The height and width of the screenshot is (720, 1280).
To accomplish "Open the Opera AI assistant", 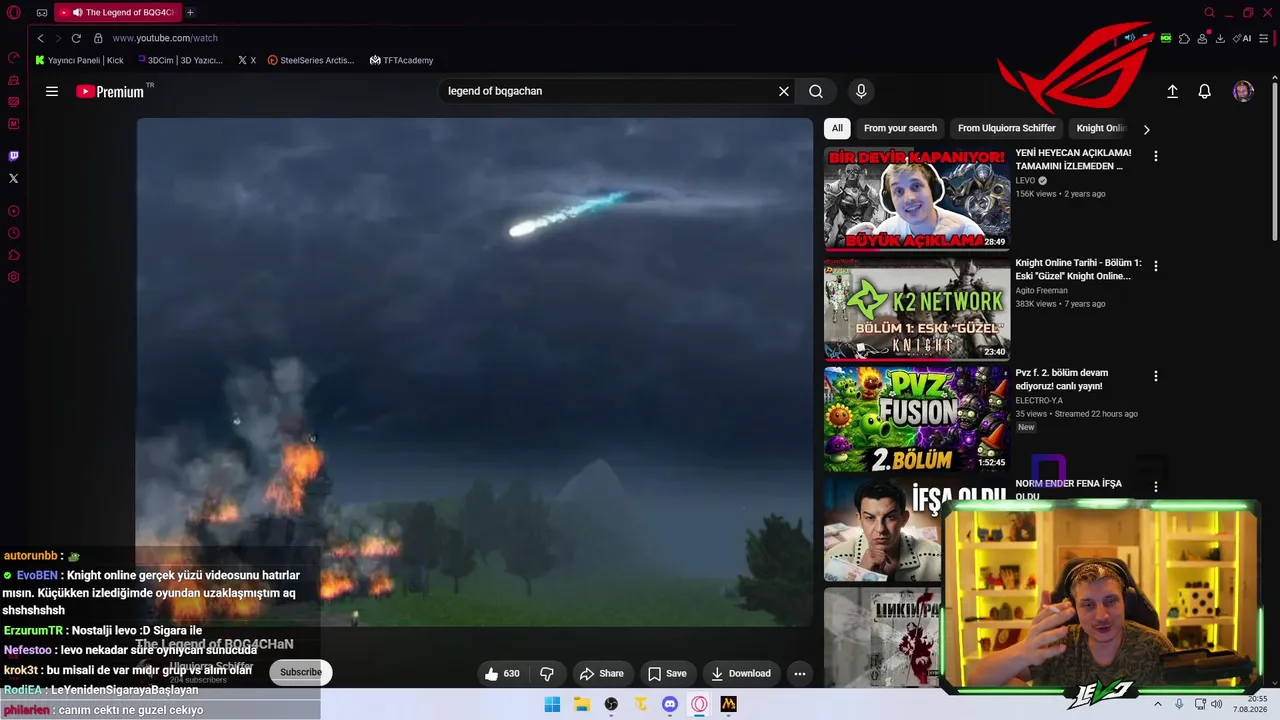I will (1243, 38).
